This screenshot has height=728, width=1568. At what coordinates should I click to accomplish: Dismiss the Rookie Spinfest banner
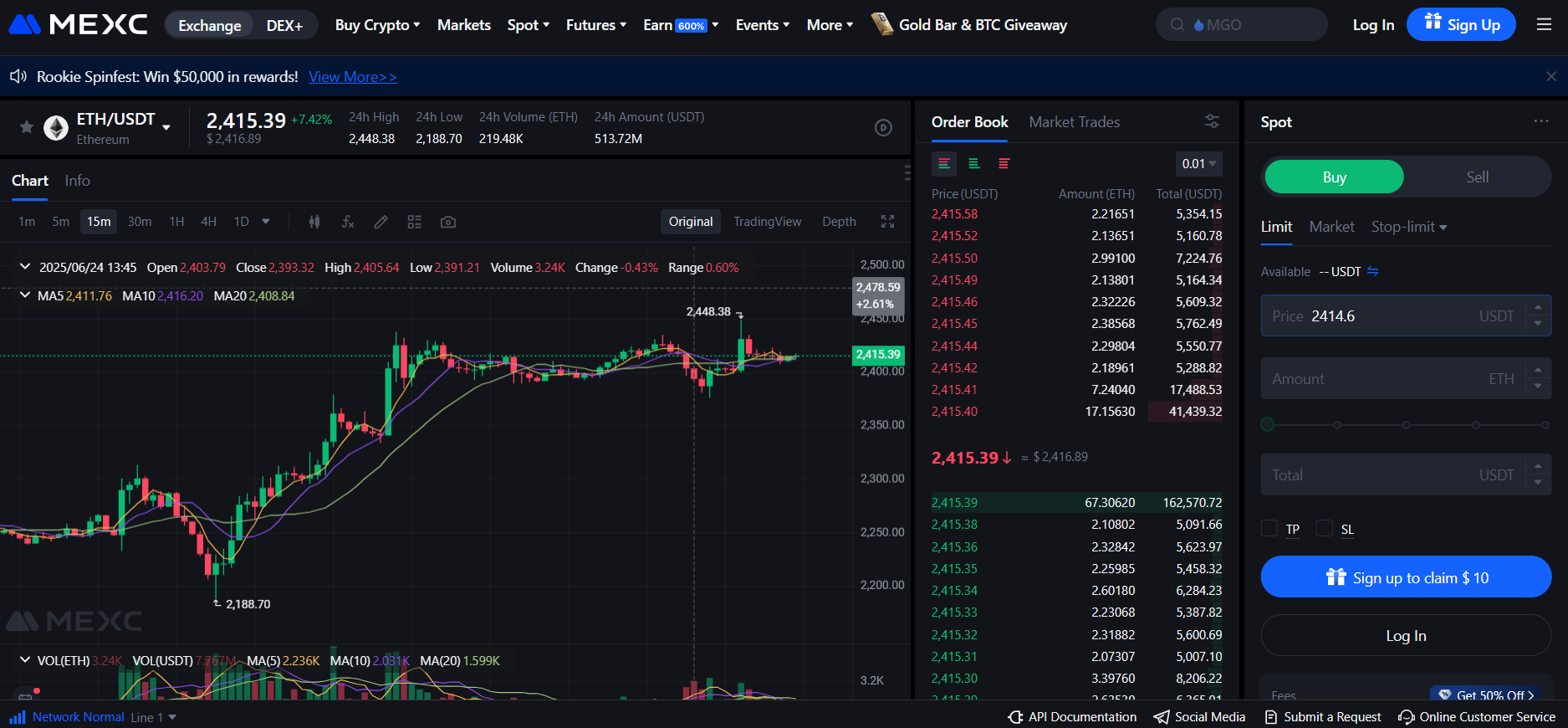click(x=1551, y=76)
